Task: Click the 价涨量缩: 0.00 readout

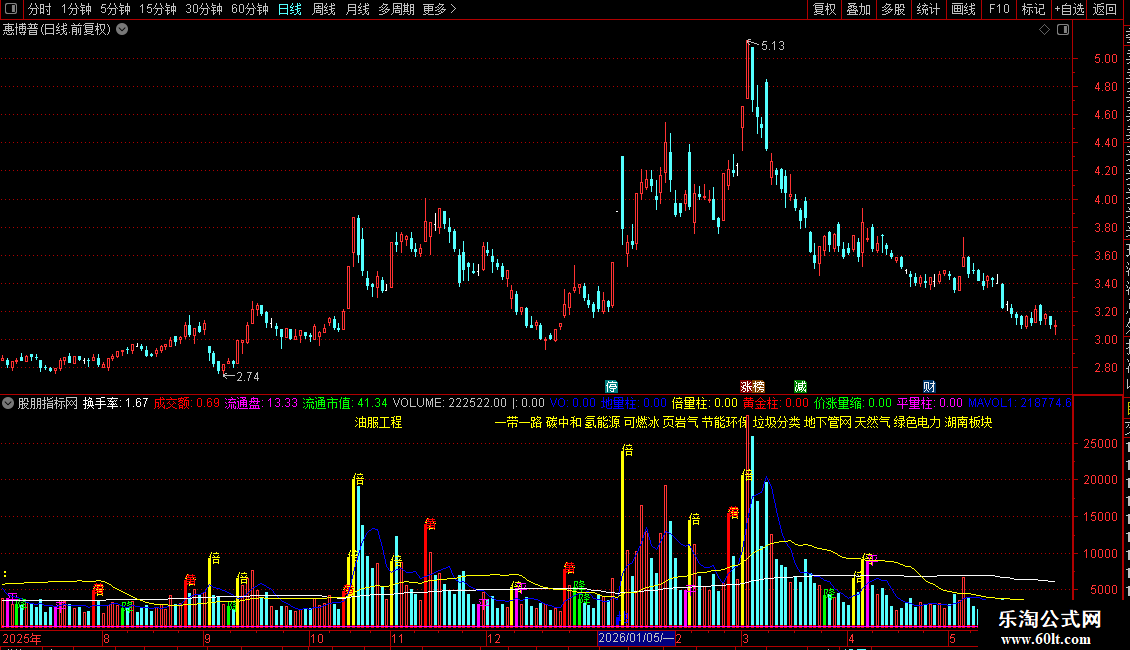Action: point(853,404)
